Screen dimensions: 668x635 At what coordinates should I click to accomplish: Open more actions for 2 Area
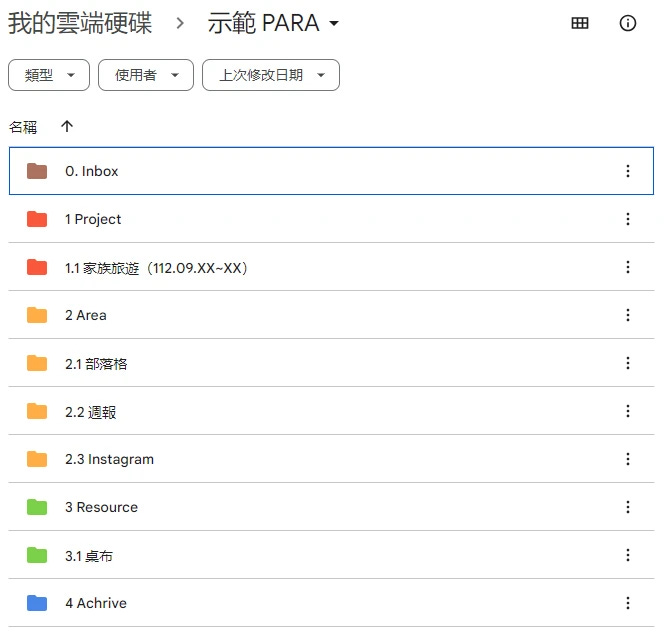point(628,315)
